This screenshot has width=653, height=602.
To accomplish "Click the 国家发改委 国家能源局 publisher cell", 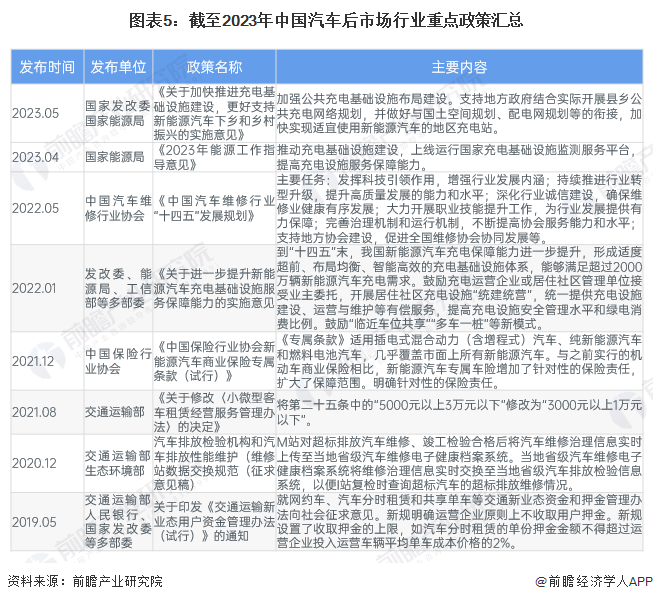I will (x=118, y=113).
